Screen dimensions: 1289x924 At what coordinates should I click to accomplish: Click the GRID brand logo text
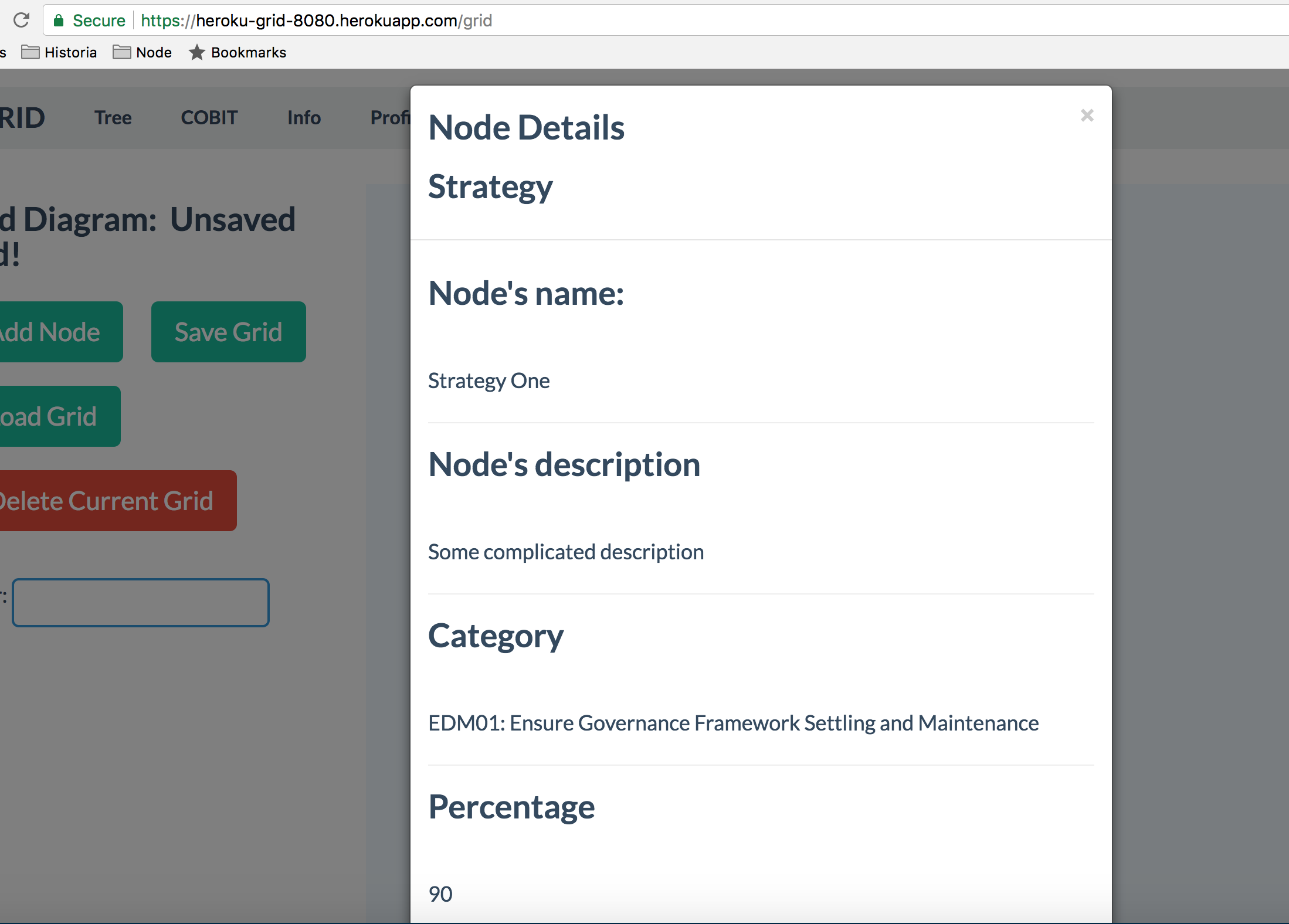coord(22,118)
